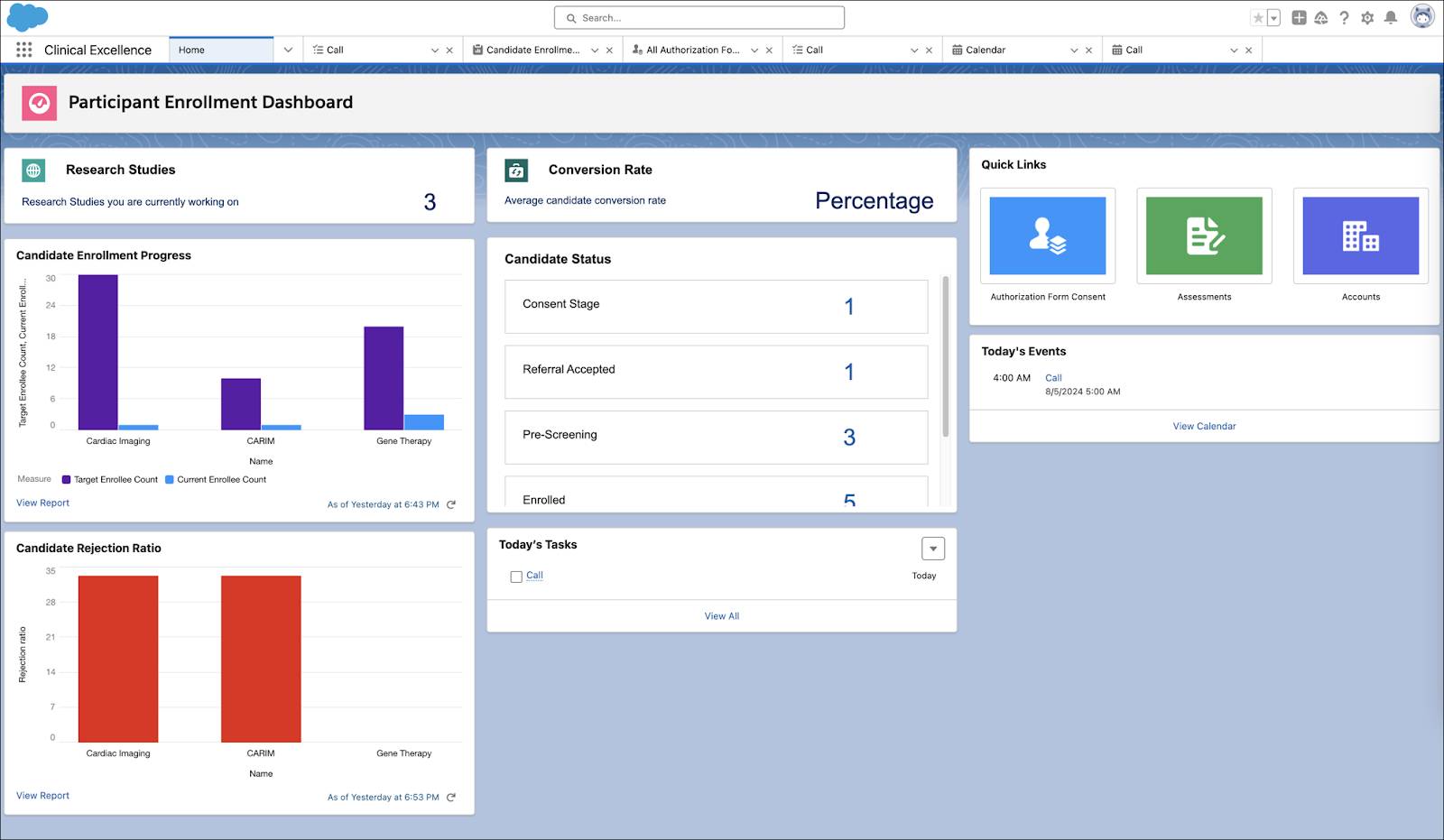This screenshot has width=1444, height=840.
Task: Open the Authorization Form Consent quick link
Action: point(1047,235)
